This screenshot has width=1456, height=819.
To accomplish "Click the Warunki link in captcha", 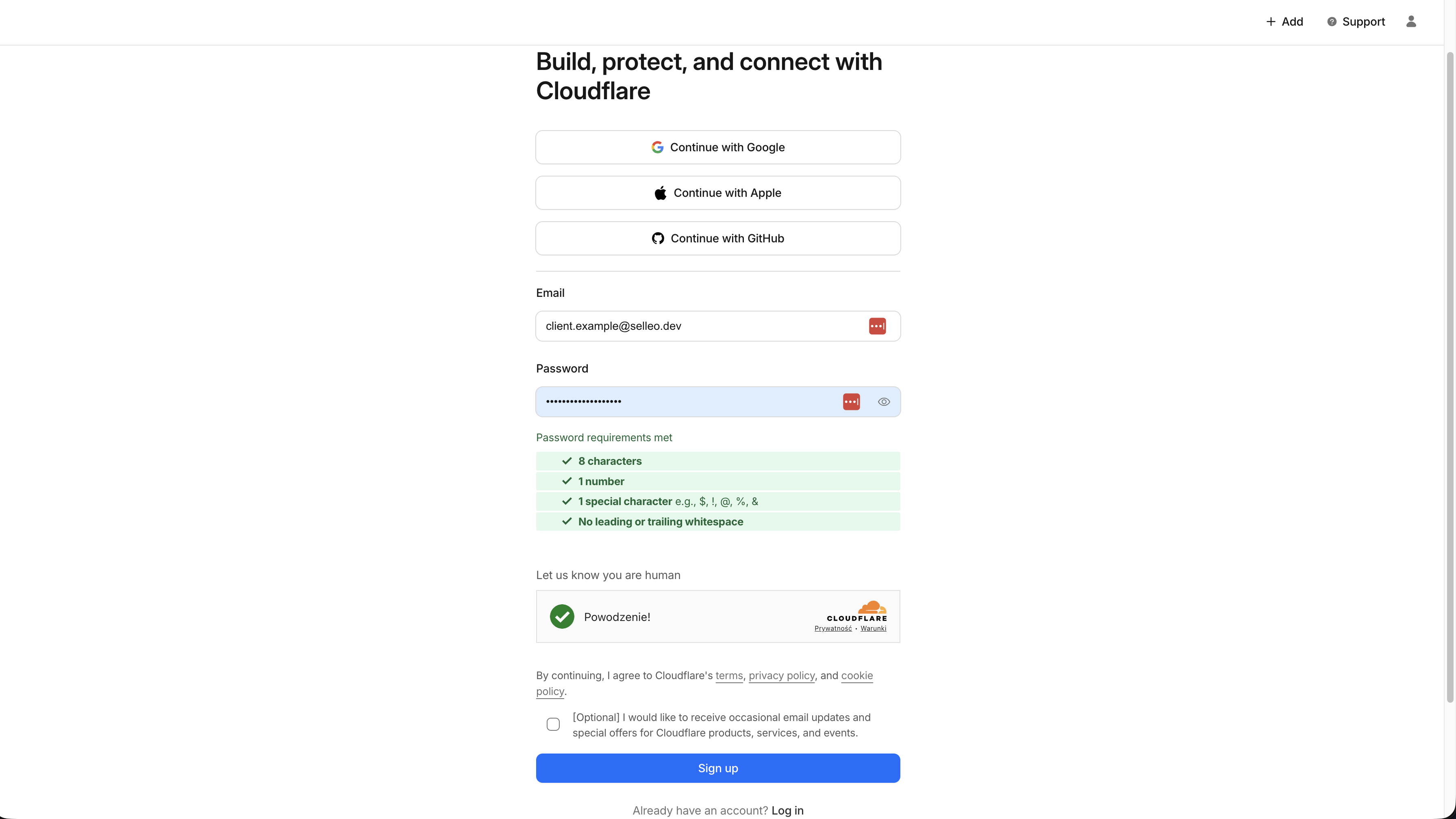I will click(x=873, y=628).
